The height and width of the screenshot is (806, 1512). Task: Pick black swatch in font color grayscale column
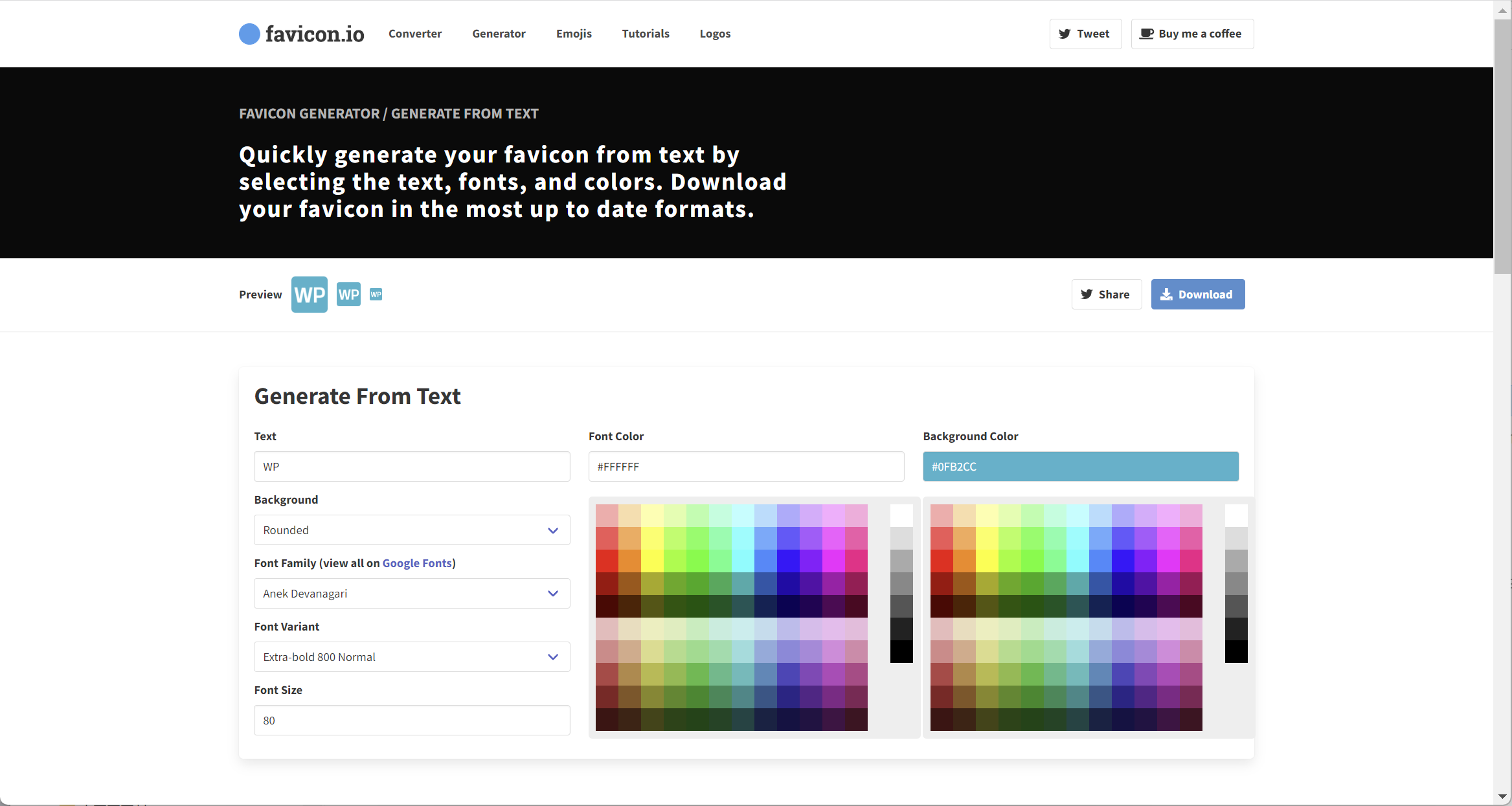pyautogui.click(x=901, y=651)
